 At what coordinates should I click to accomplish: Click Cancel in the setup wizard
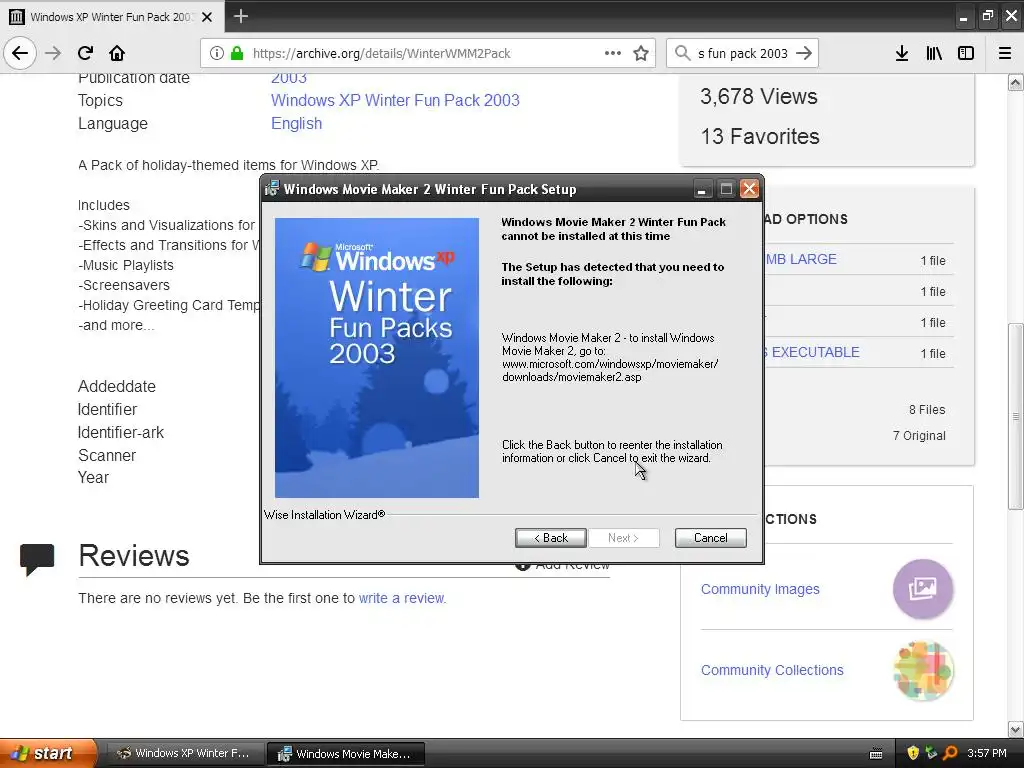[711, 538]
